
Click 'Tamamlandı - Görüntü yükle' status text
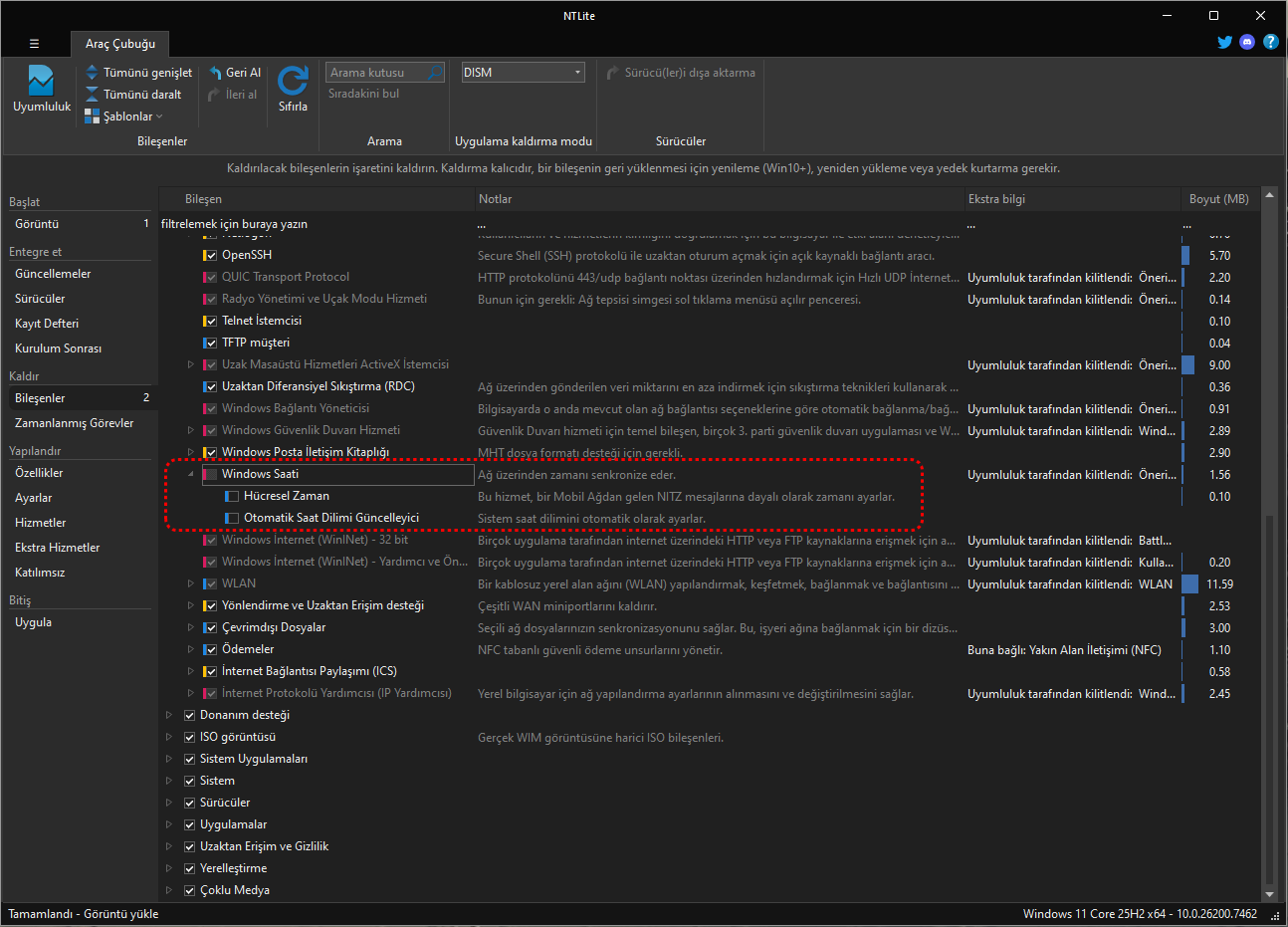pyautogui.click(x=84, y=914)
